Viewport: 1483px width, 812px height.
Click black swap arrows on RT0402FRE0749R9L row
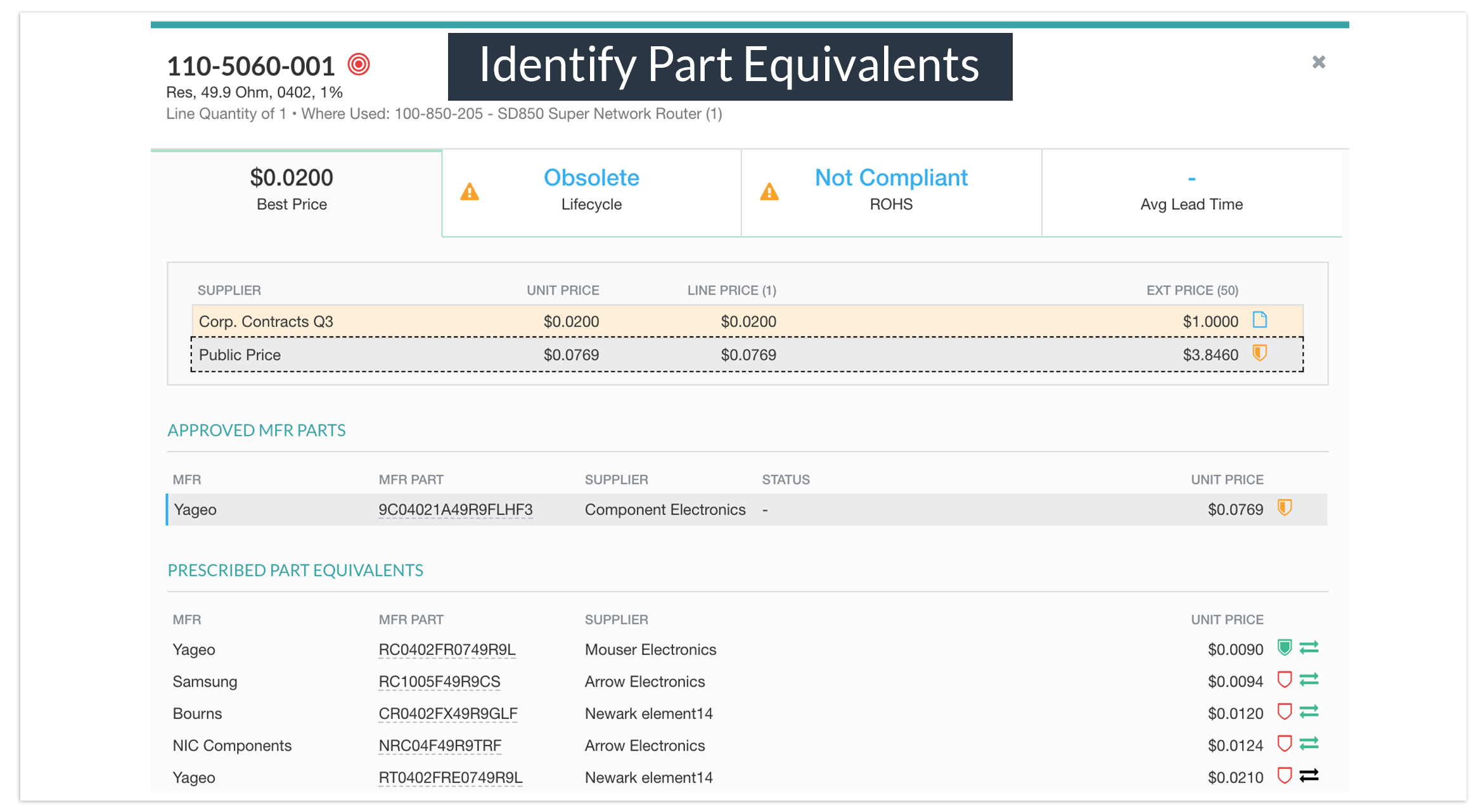pos(1309,775)
